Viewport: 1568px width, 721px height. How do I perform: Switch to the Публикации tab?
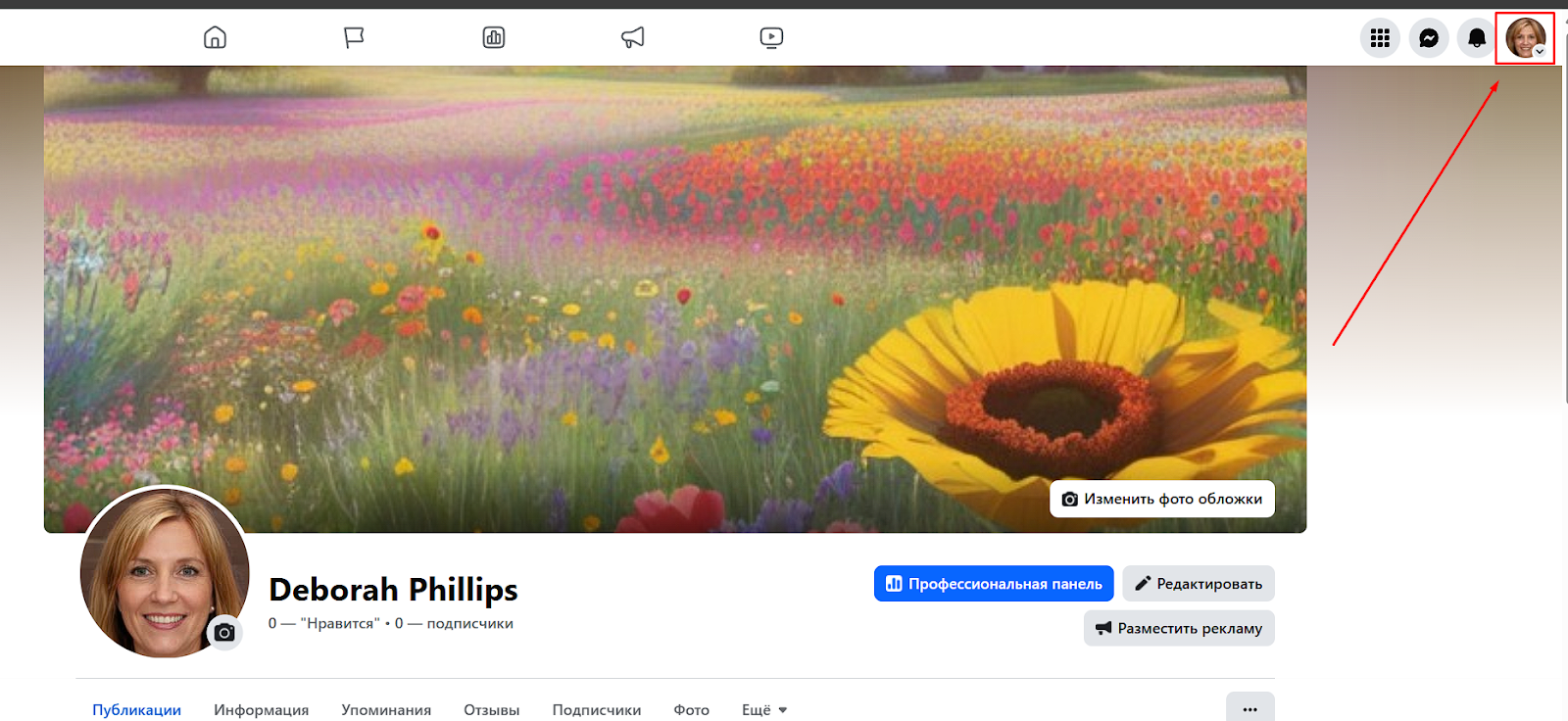136,709
